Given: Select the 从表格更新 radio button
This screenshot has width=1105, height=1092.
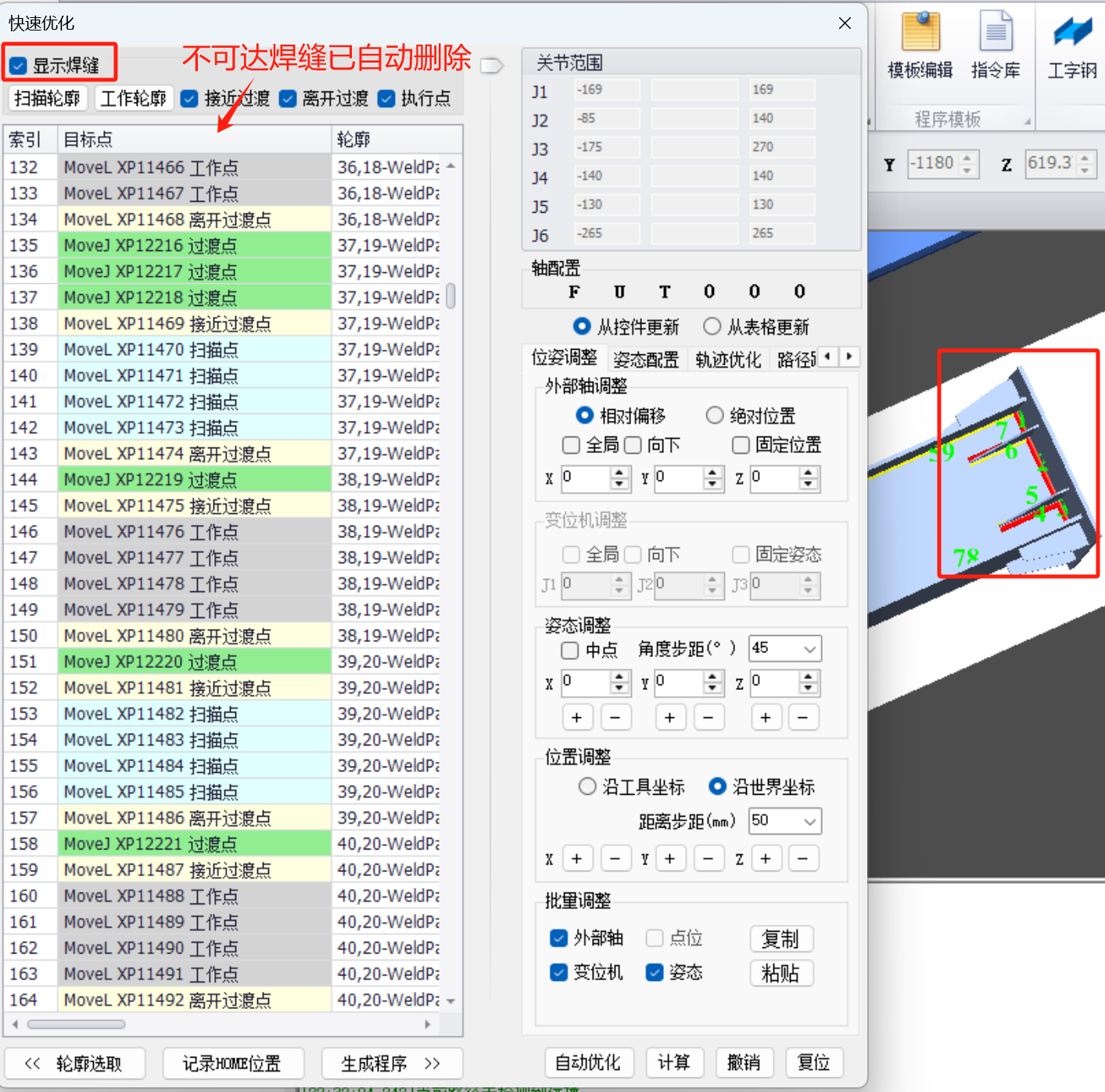Looking at the screenshot, I should 712,326.
